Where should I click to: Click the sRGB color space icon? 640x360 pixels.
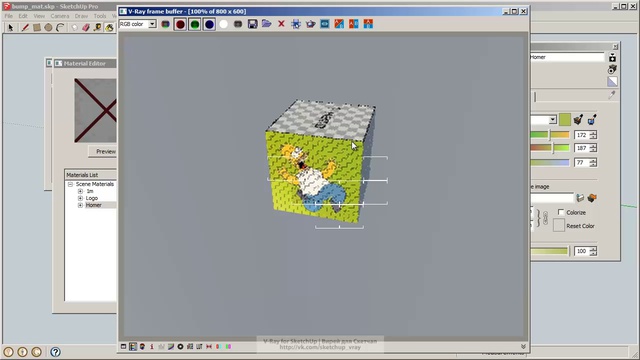point(190,347)
